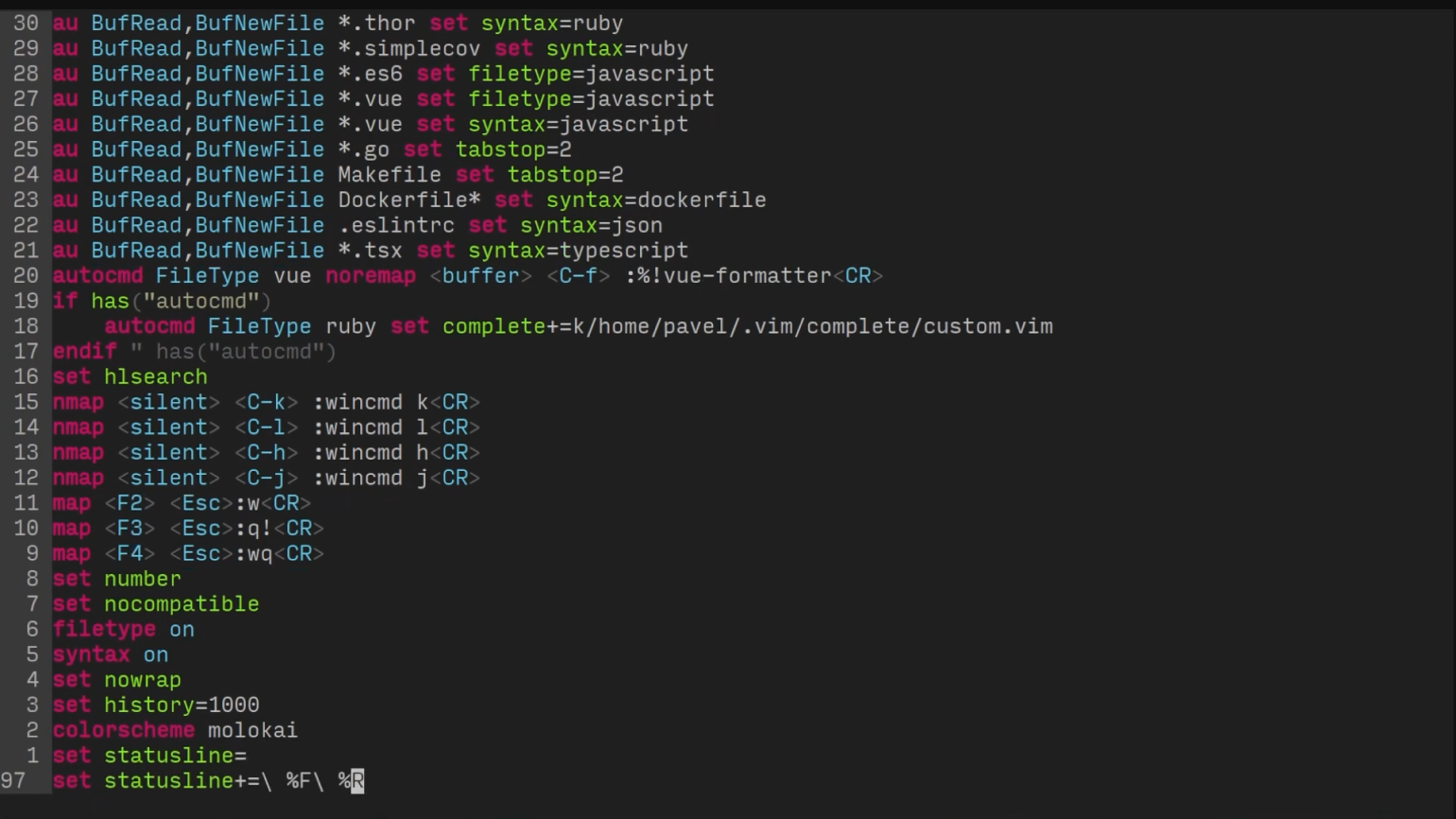This screenshot has width=1456, height=819.
Task: Click the absolute line number 97
Action: pyautogui.click(x=13, y=781)
